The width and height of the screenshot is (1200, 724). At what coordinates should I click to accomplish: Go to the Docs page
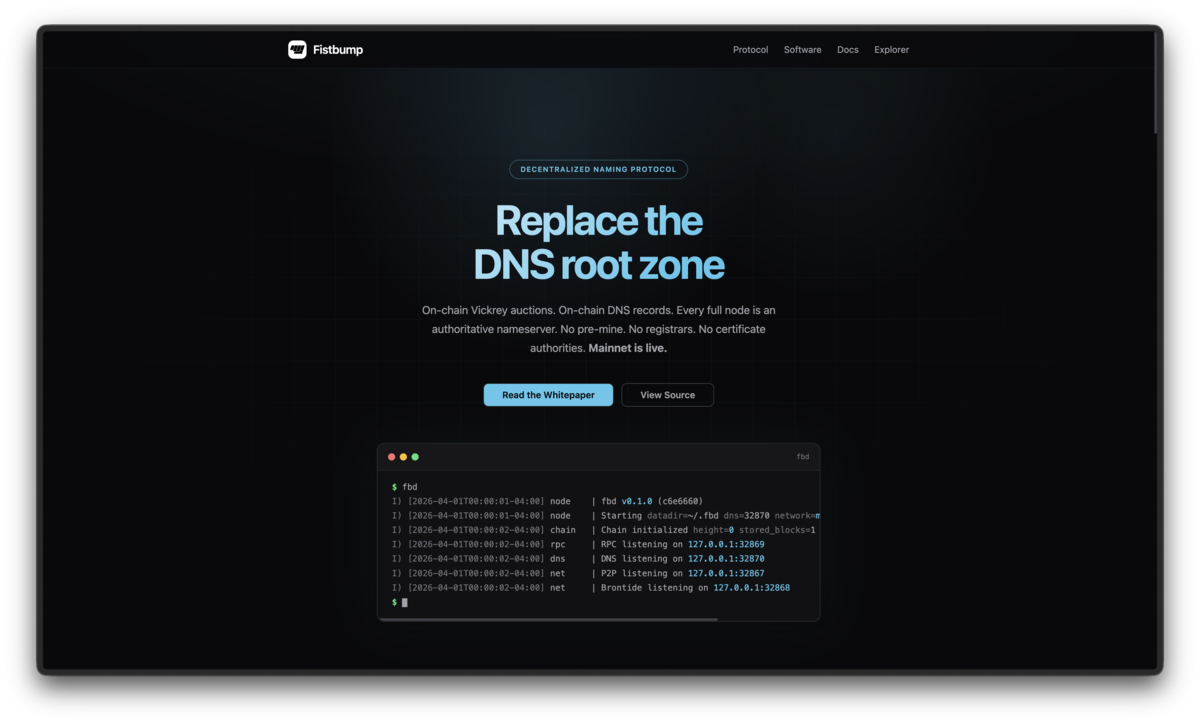point(847,50)
